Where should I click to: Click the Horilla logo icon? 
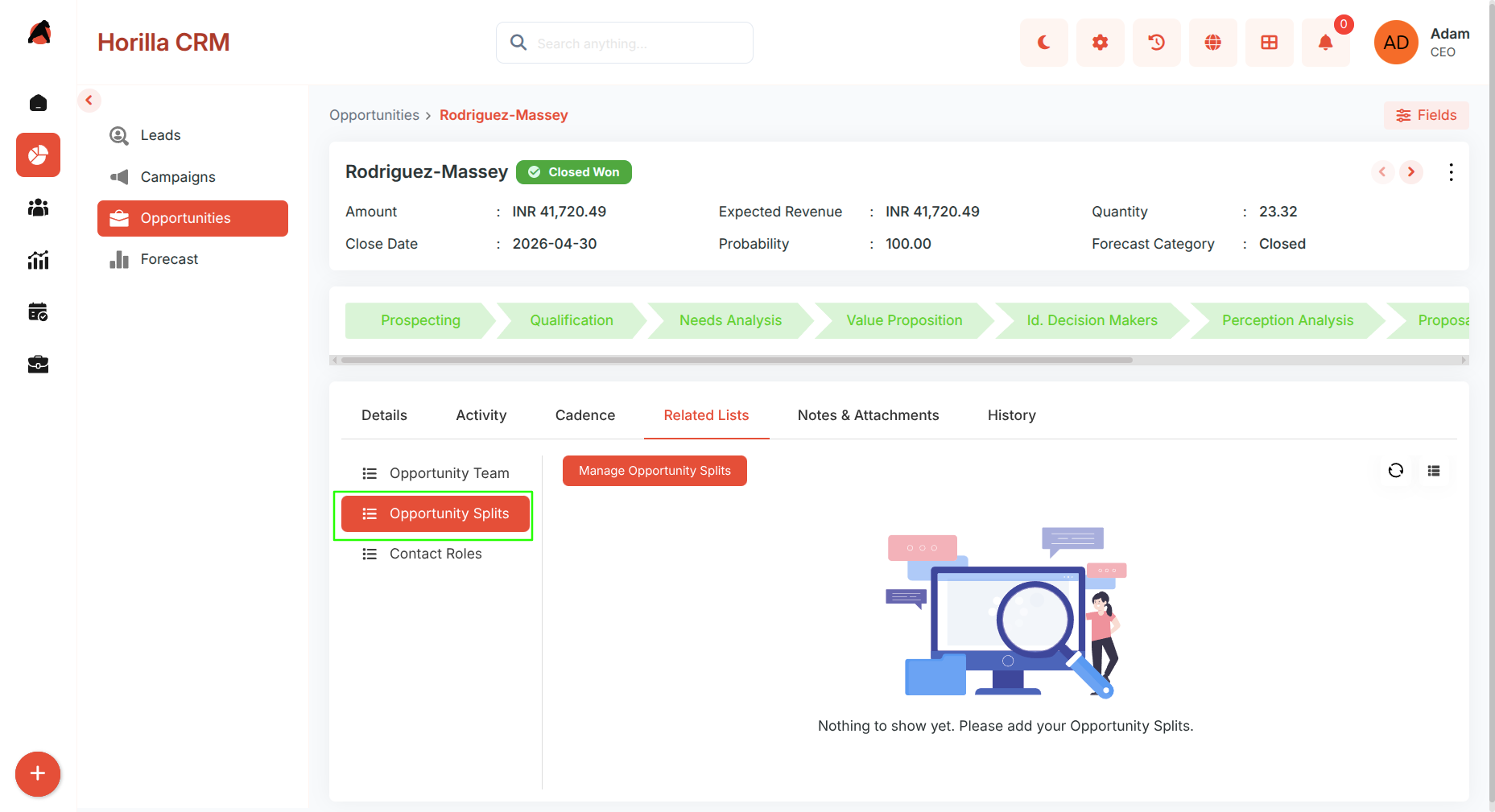point(39,33)
